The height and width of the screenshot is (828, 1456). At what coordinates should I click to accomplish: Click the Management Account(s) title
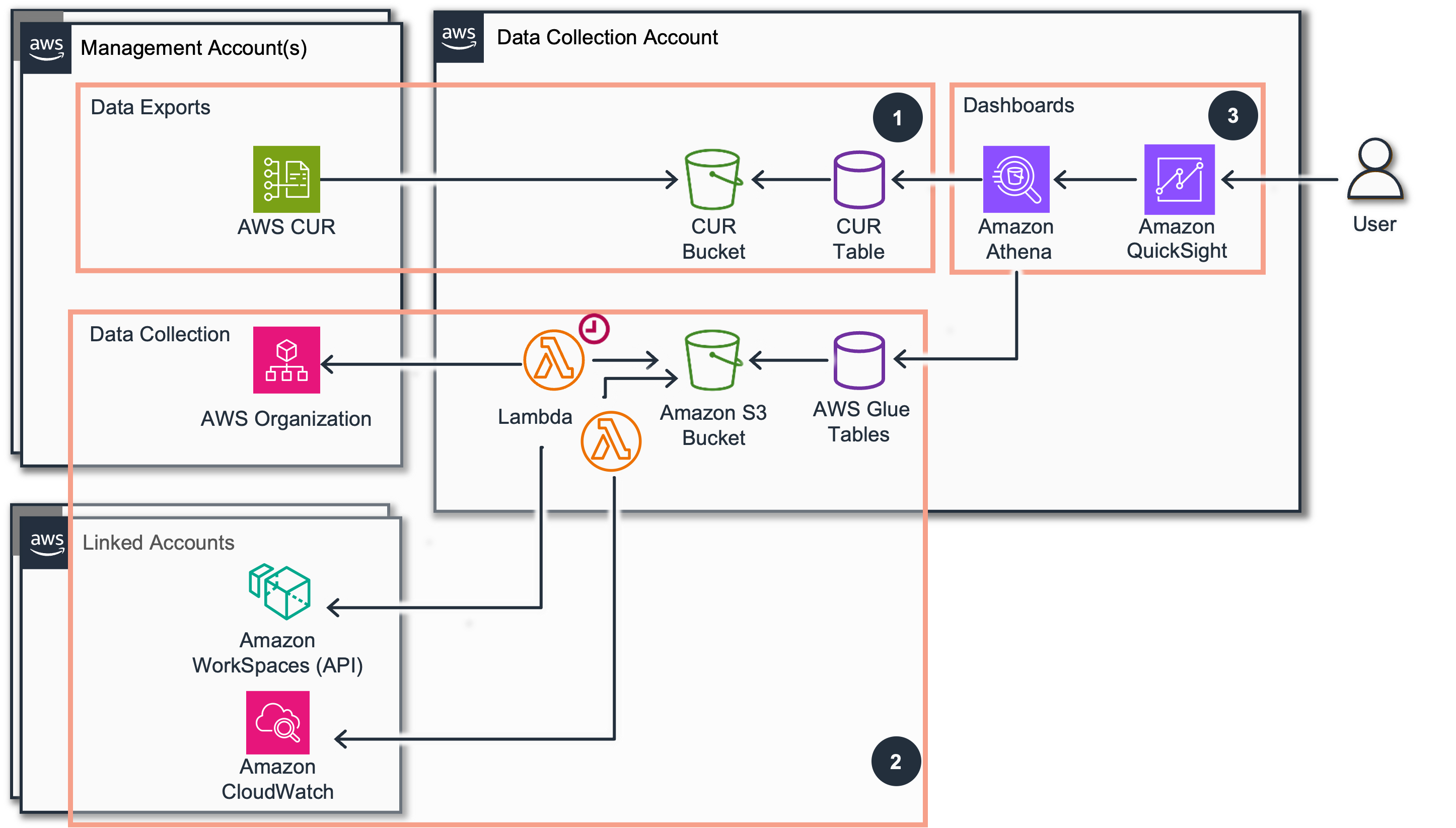[193, 48]
